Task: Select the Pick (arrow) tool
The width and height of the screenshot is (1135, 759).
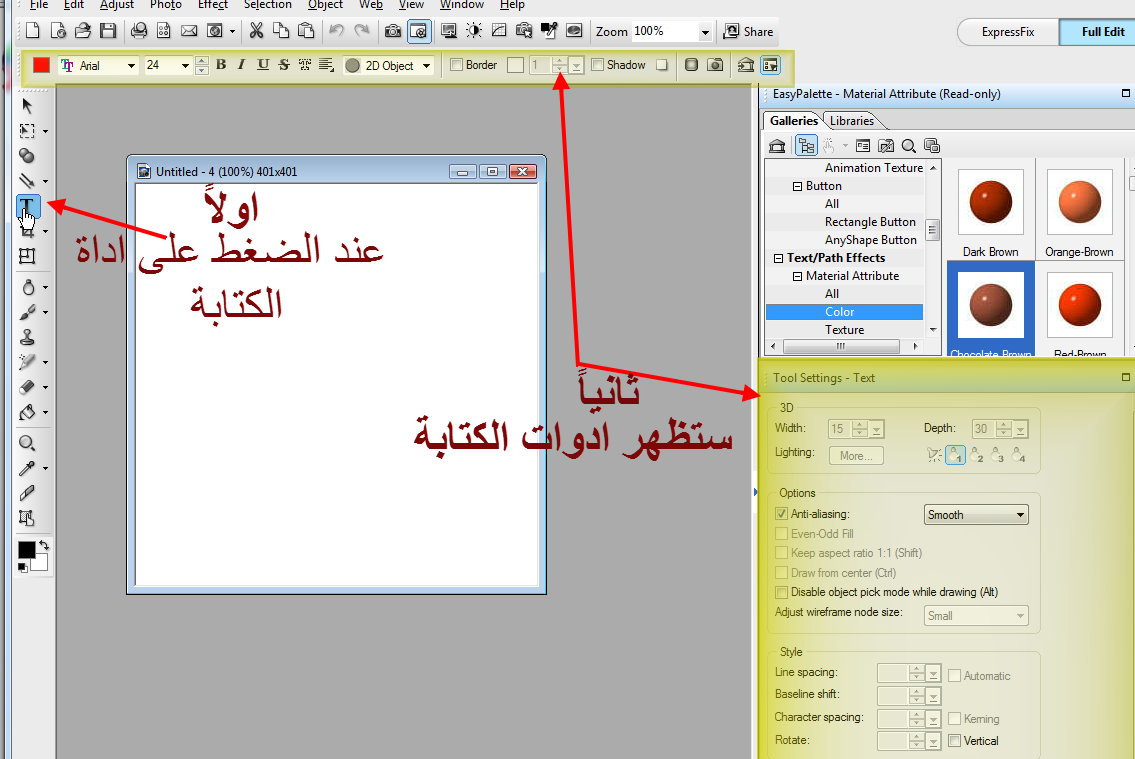Action: (27, 105)
